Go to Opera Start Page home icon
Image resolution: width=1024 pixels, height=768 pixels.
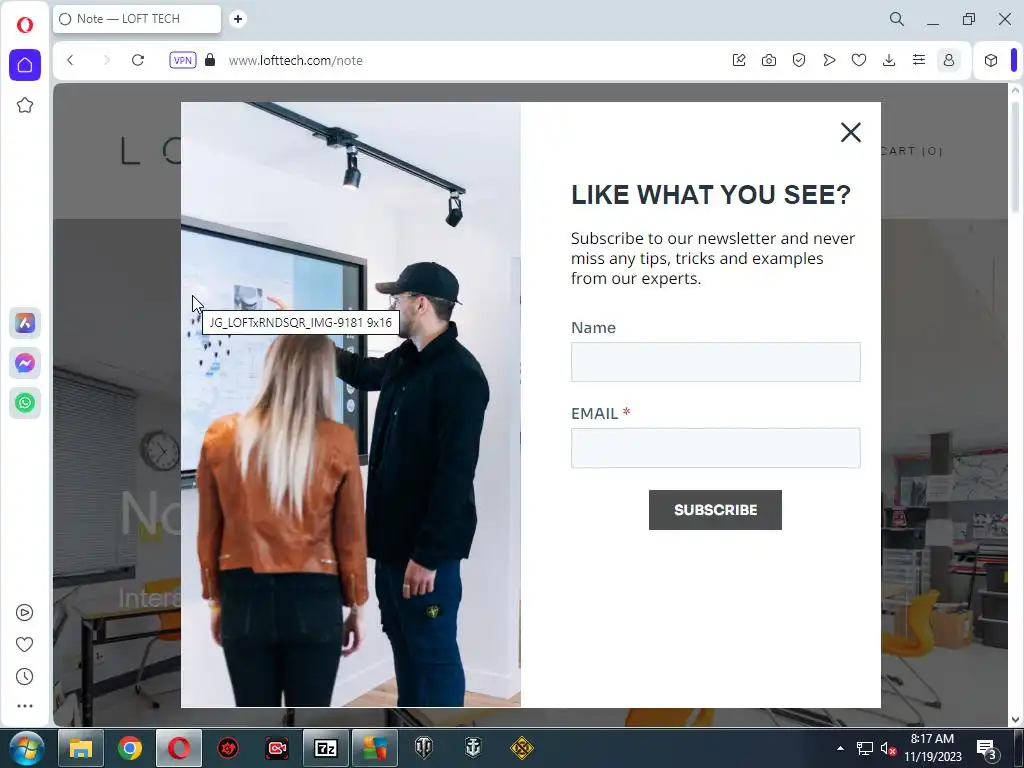(25, 65)
